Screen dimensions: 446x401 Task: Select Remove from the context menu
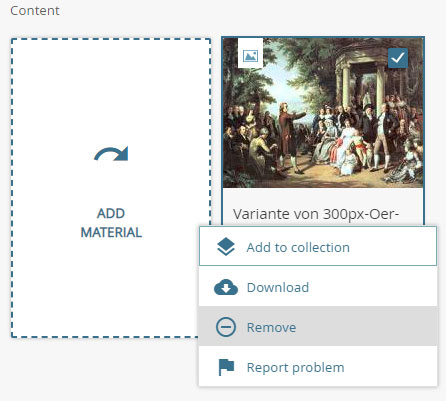(318, 326)
